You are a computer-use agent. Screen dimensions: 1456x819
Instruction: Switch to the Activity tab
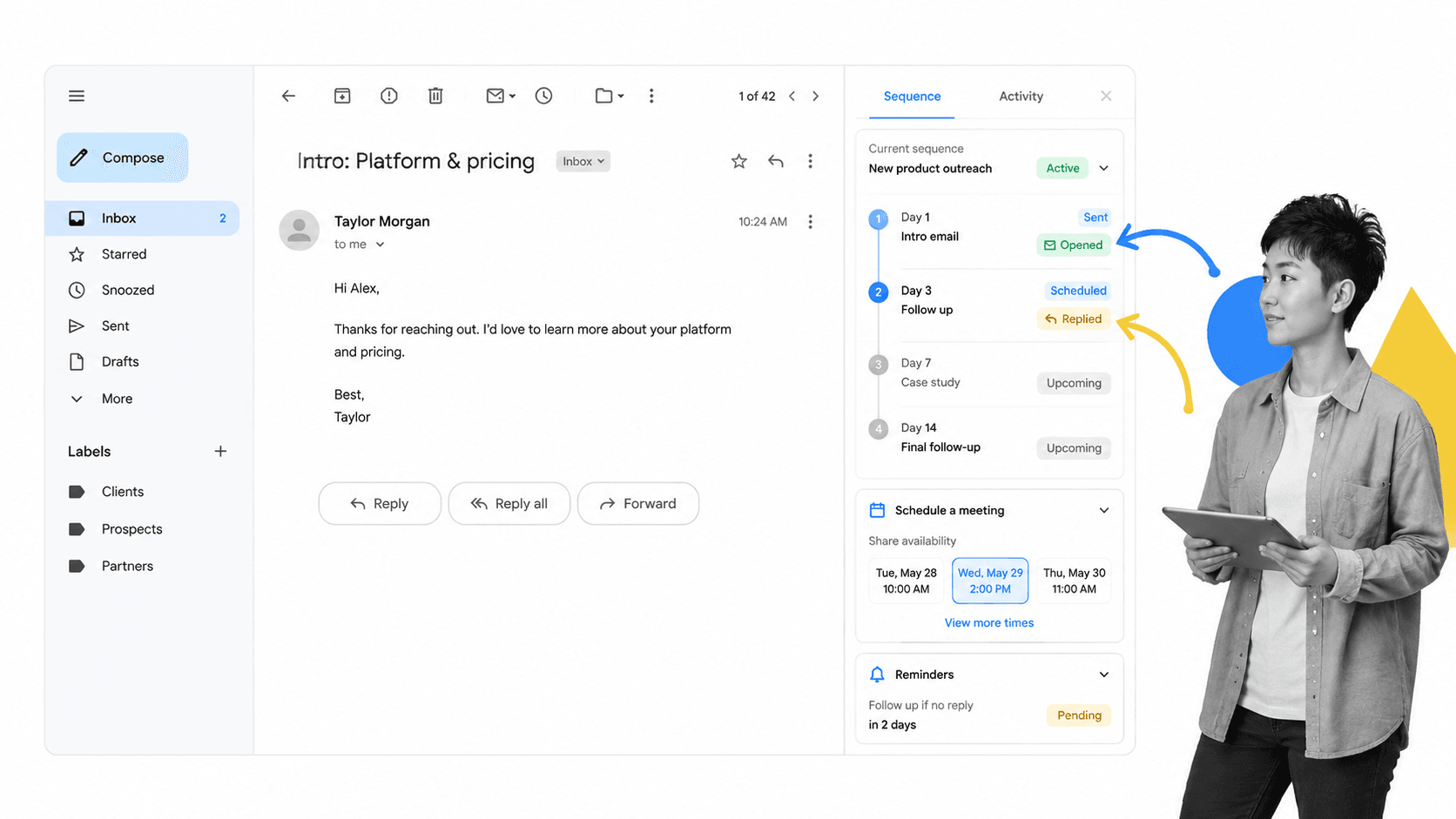click(1021, 97)
